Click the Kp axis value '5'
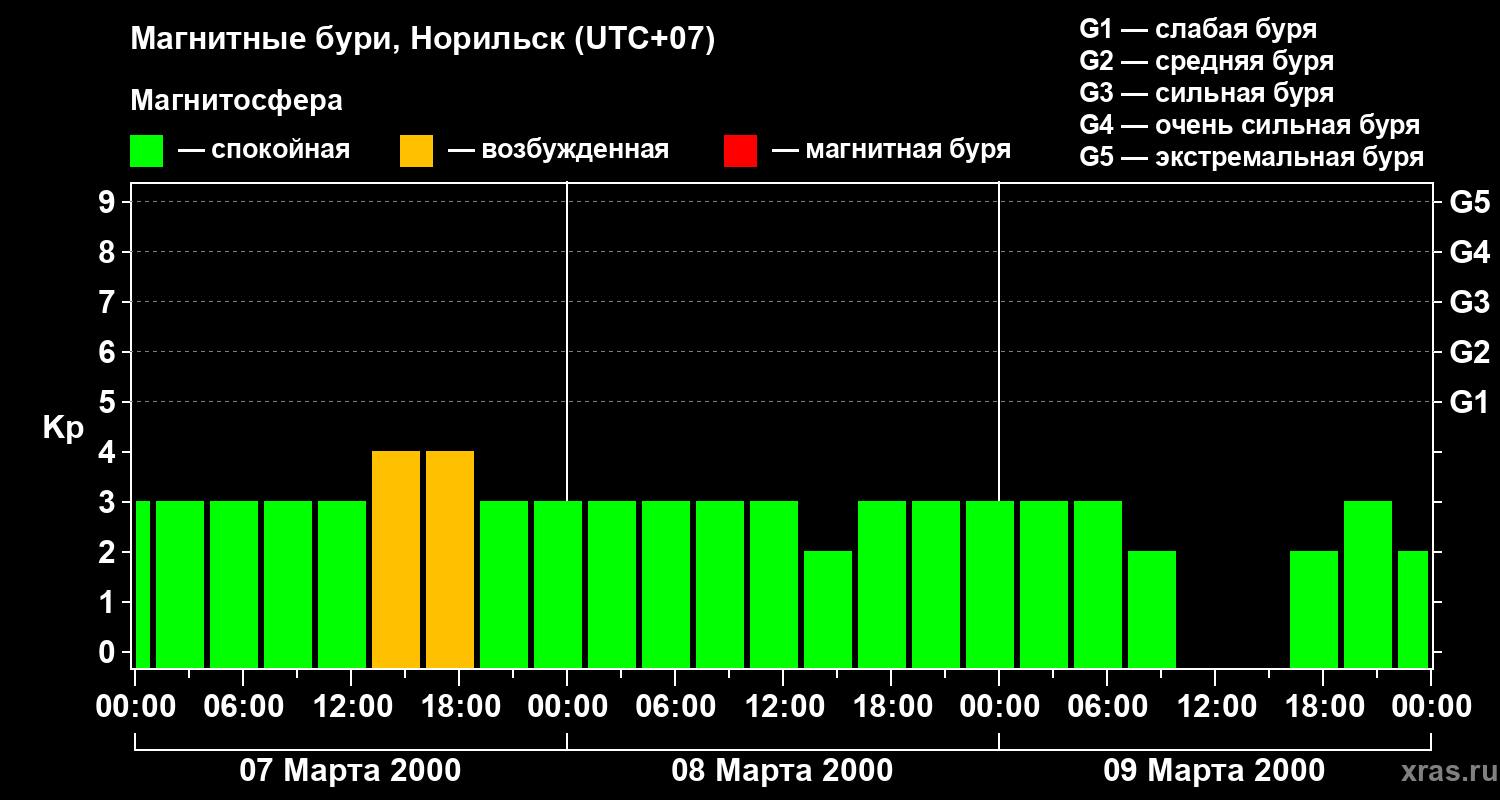1500x800 pixels. coord(109,402)
